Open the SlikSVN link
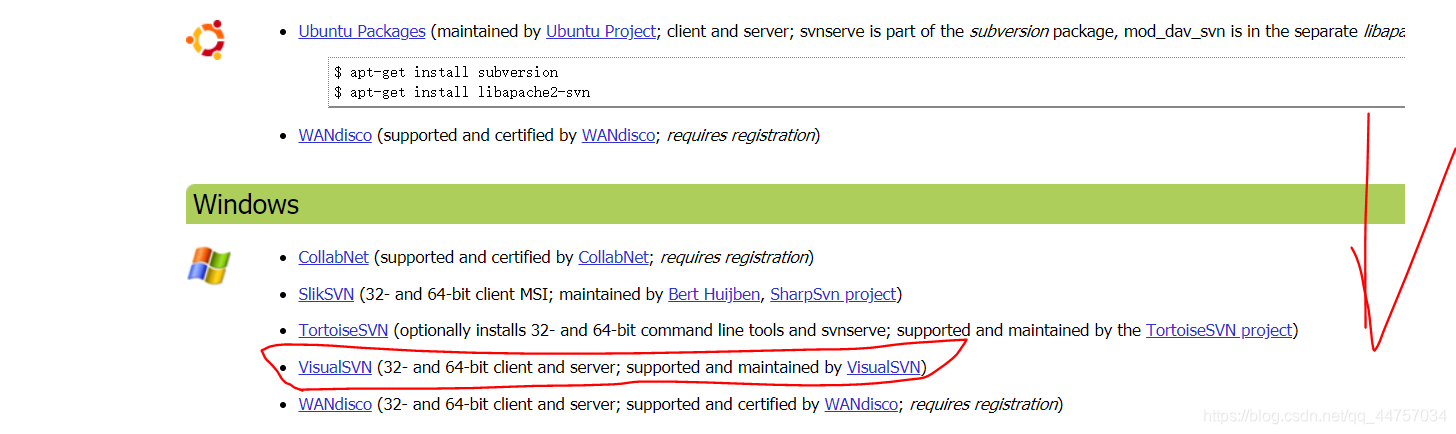The image size is (1456, 434). click(x=326, y=294)
